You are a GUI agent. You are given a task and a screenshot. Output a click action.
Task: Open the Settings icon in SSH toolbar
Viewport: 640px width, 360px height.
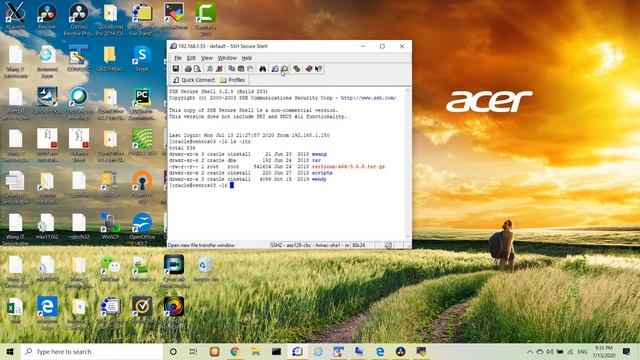(296, 69)
